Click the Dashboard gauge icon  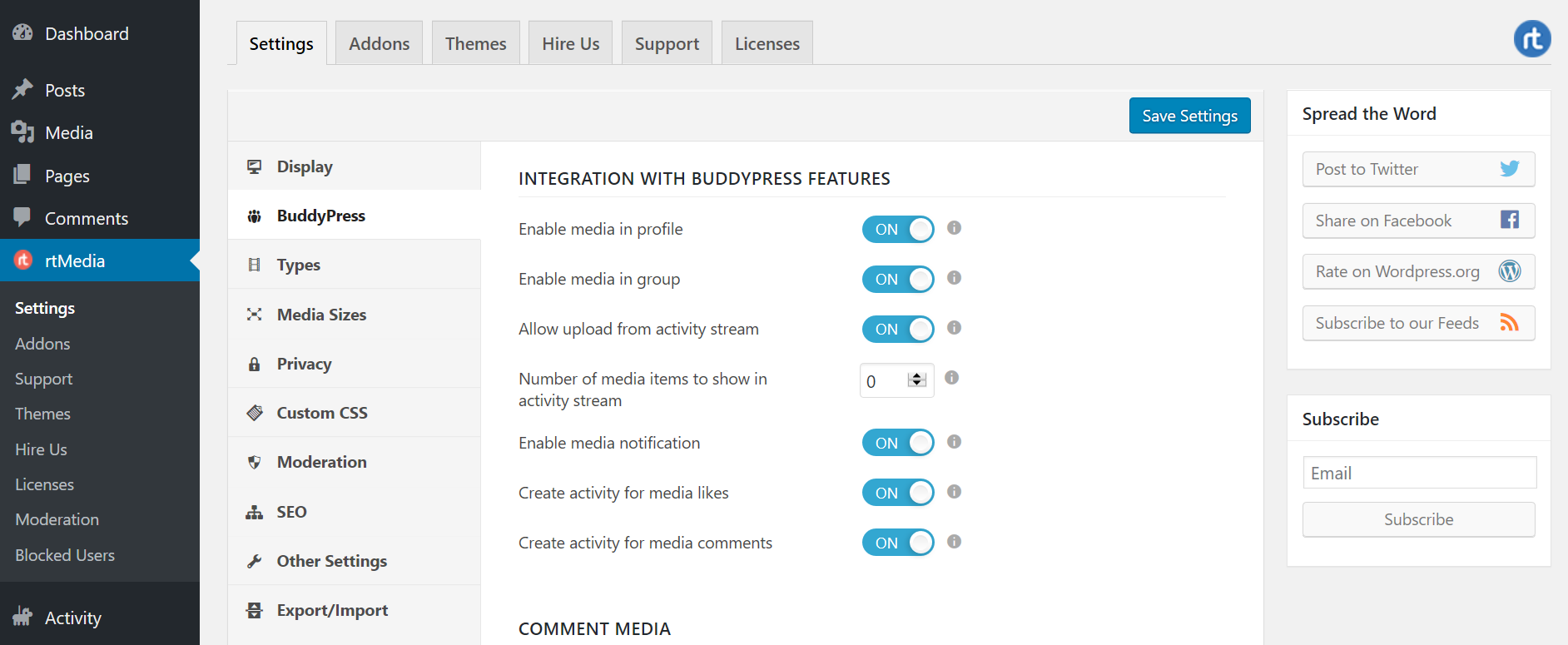point(22,32)
